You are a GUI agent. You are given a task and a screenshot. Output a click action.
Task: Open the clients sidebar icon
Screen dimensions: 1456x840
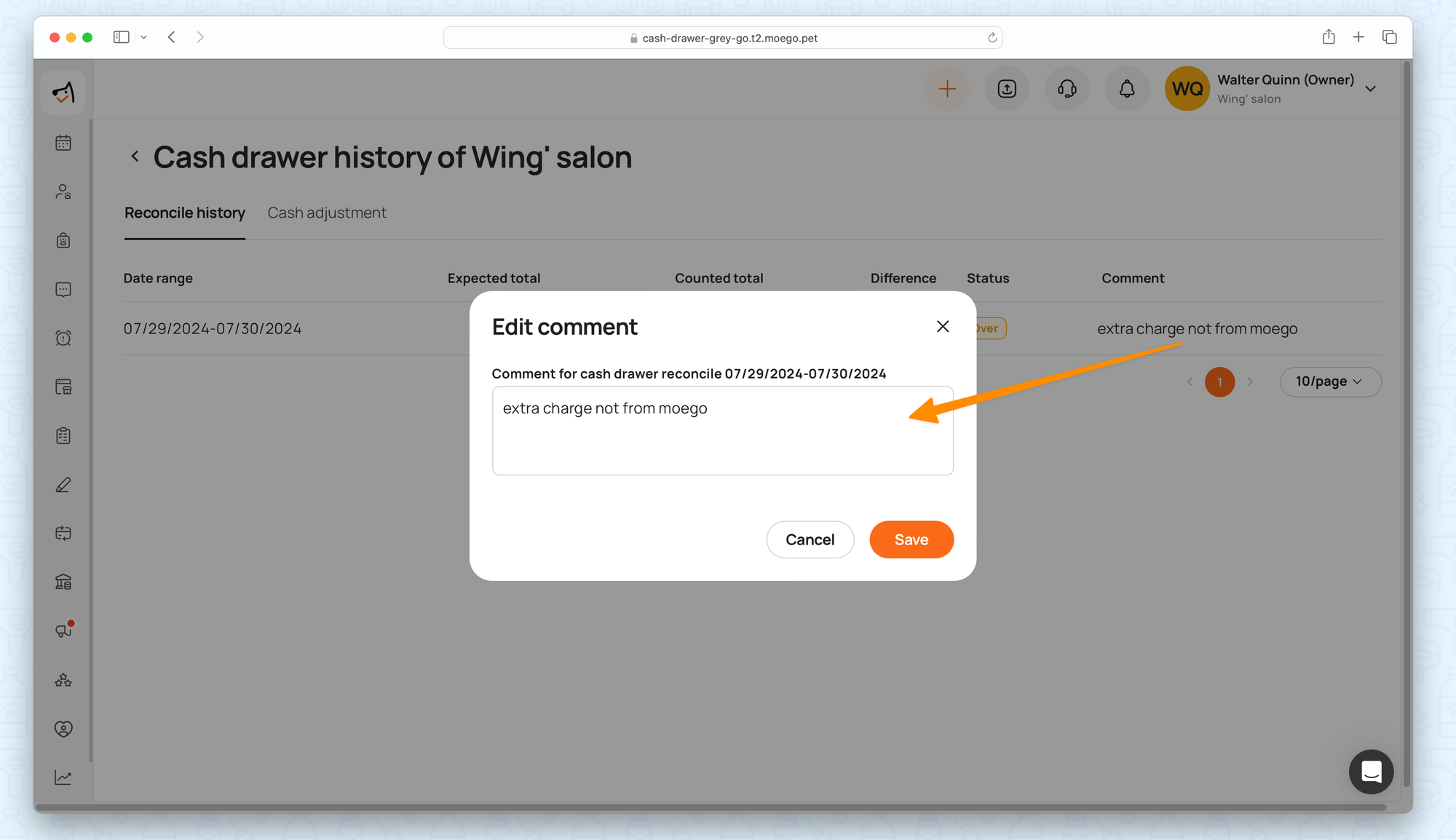(63, 191)
